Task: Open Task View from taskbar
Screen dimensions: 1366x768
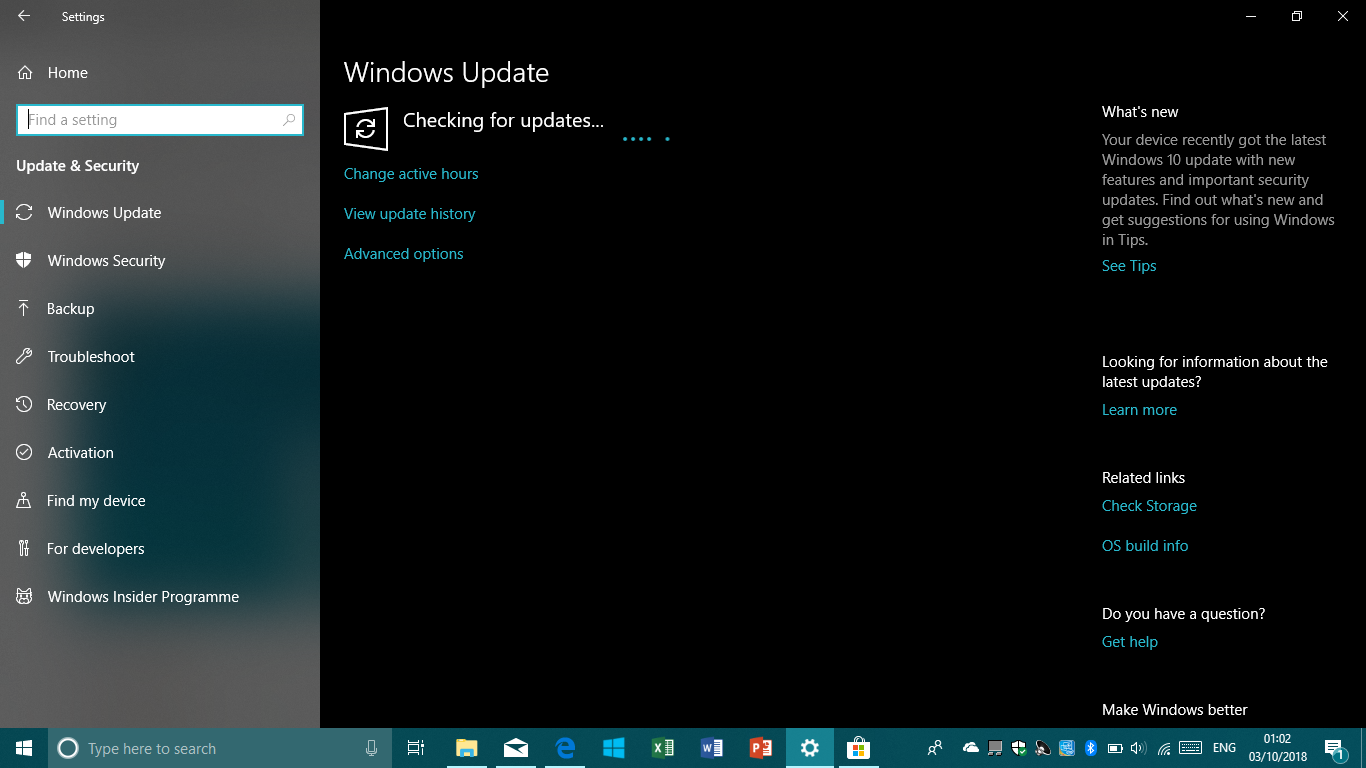Action: (416, 748)
